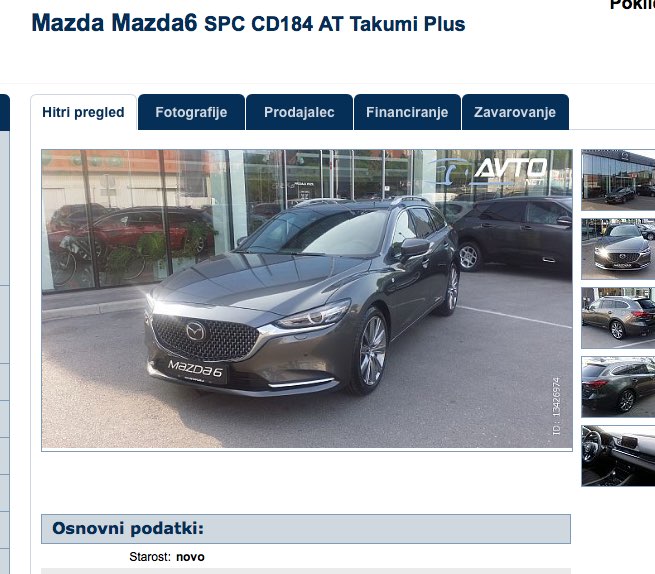Click the Mazda Mazda6 Takumi Plus title
The height and width of the screenshot is (574, 655).
coord(248,23)
